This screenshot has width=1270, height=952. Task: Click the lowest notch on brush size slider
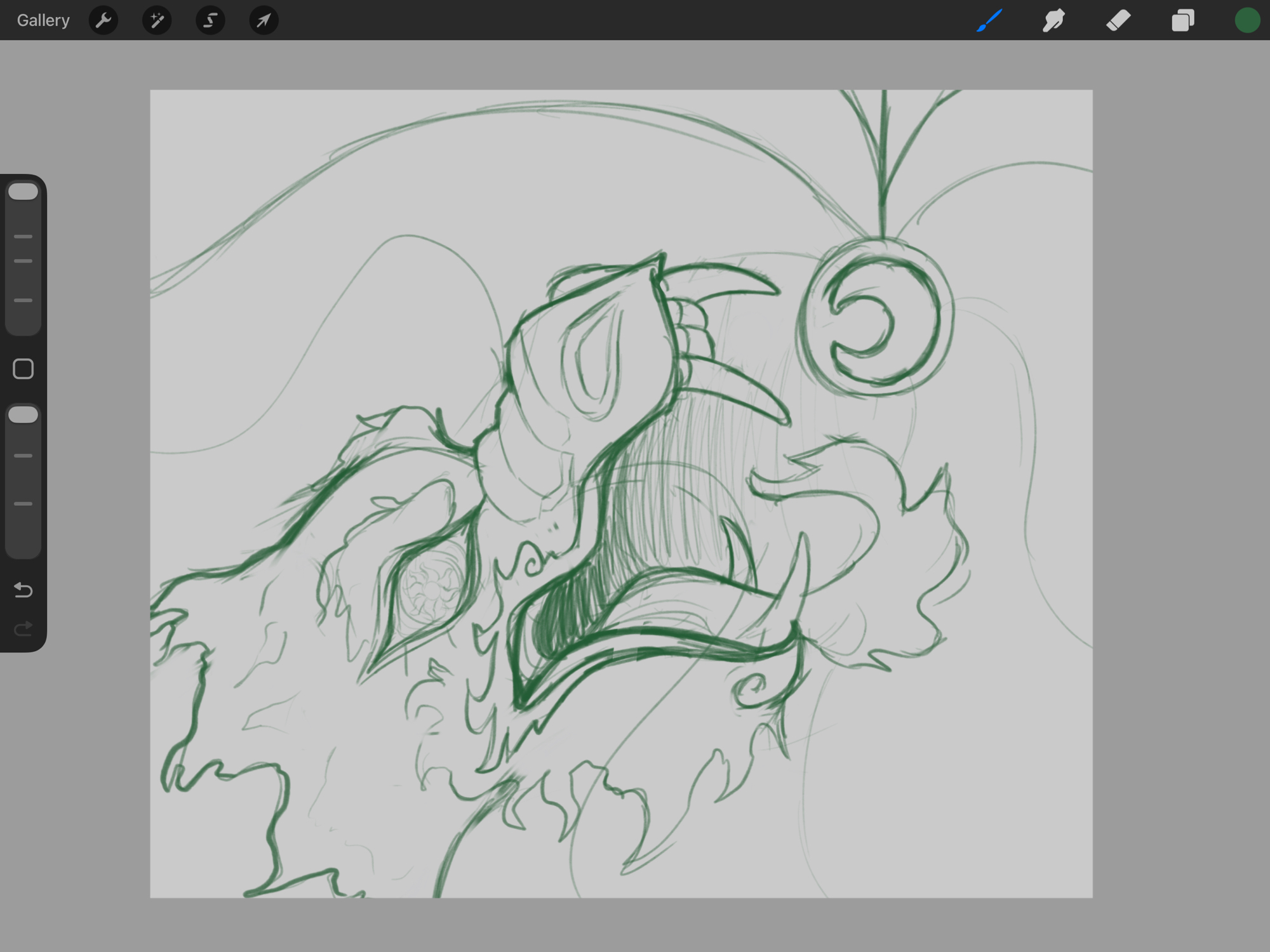(x=23, y=300)
